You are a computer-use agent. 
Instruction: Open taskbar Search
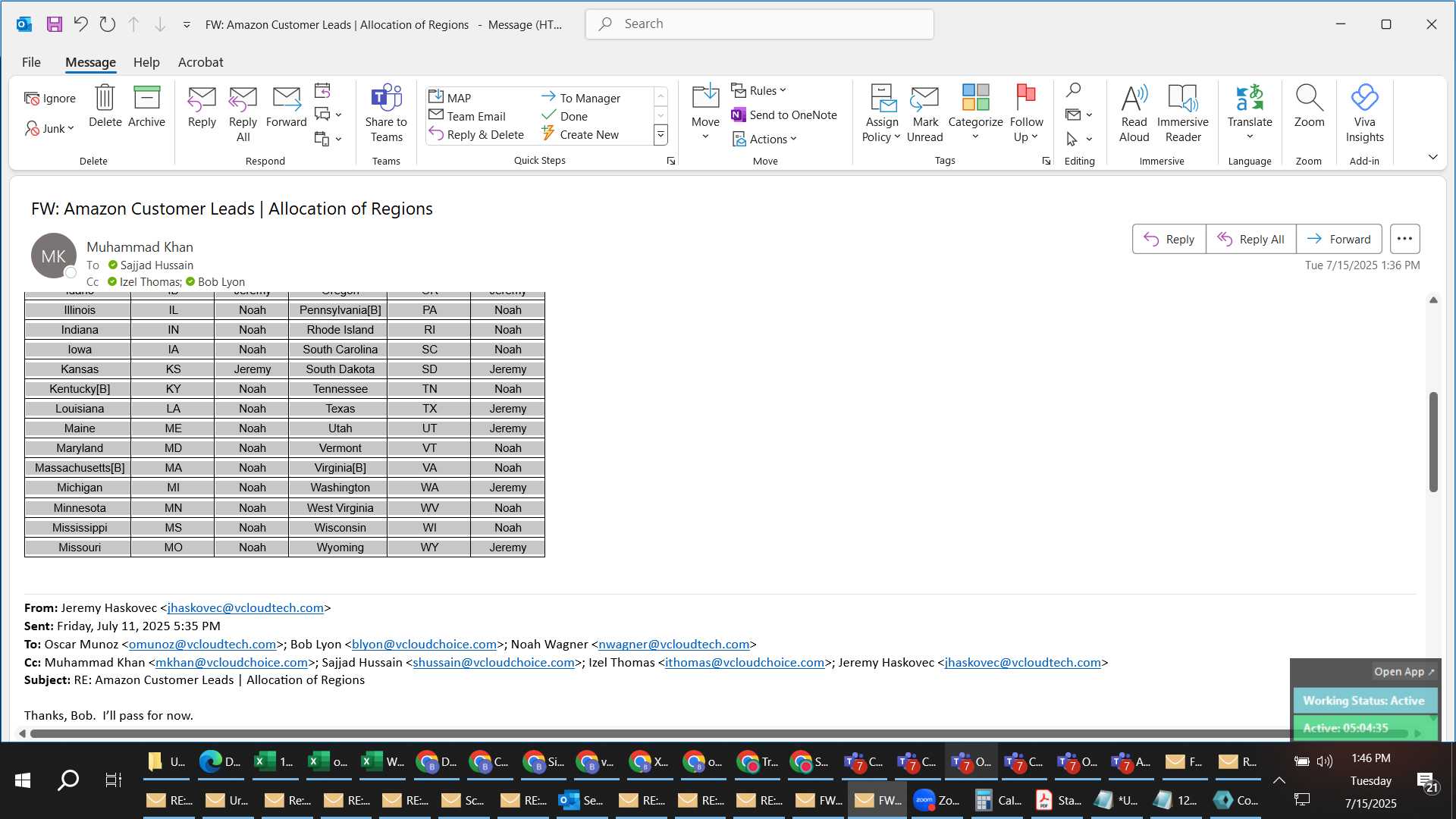pos(68,780)
